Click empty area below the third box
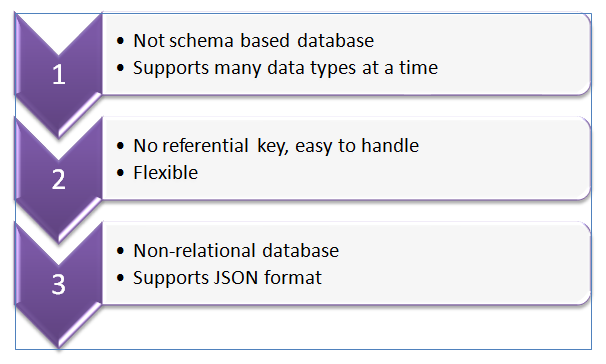The height and width of the screenshot is (364, 606). (x=344, y=328)
